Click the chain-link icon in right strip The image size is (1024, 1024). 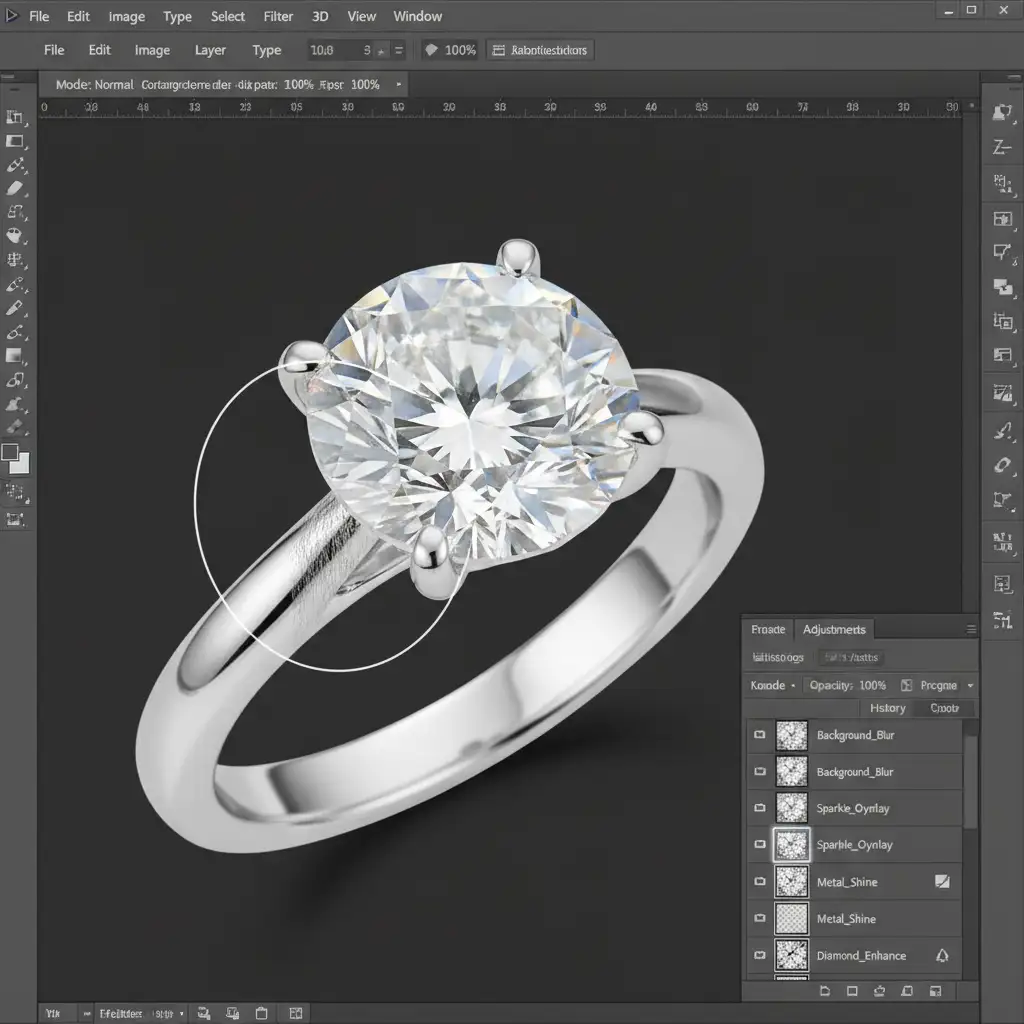[1002, 465]
